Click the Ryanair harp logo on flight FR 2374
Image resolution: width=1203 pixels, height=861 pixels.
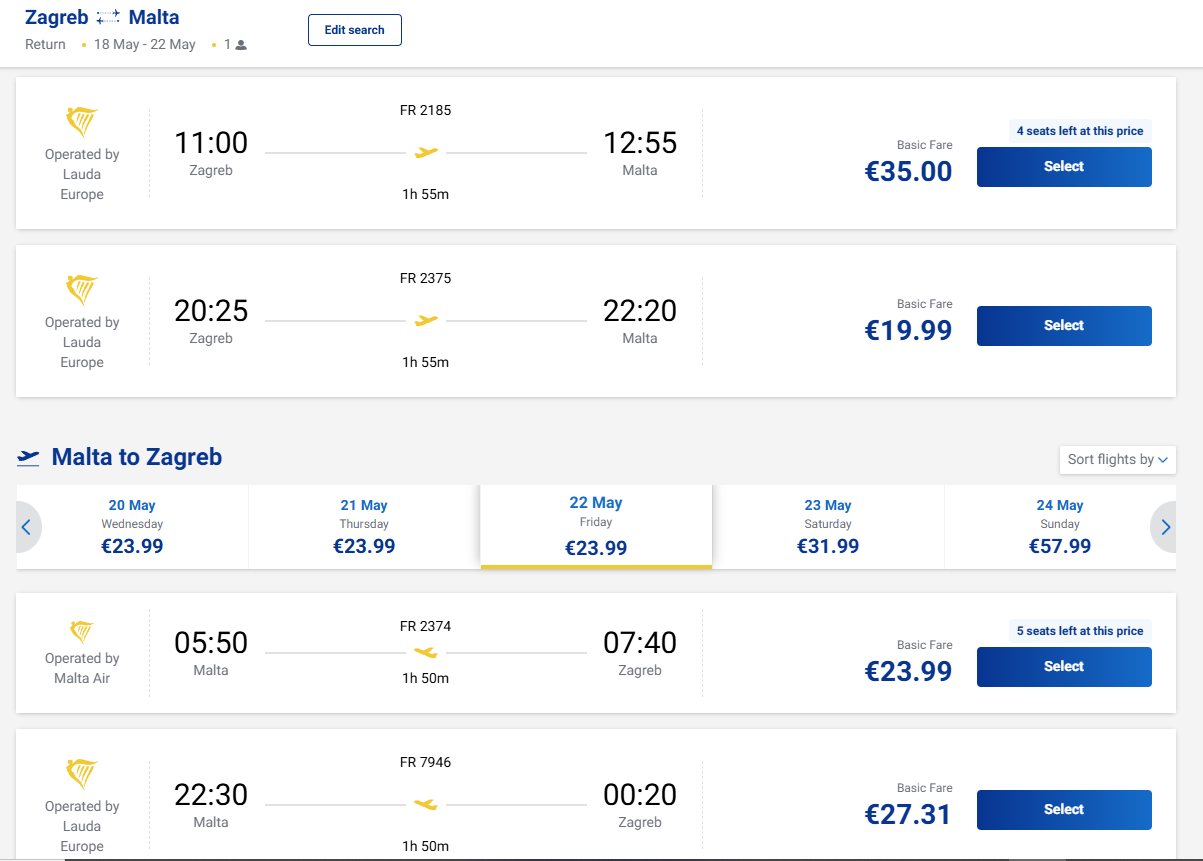(82, 631)
